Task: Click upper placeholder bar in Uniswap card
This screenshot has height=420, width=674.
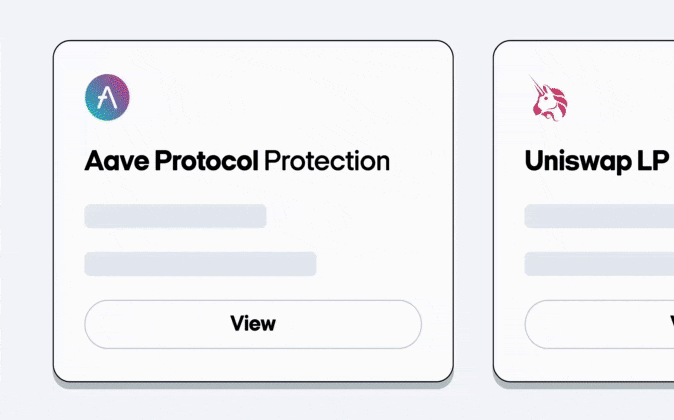Action: pos(599,216)
